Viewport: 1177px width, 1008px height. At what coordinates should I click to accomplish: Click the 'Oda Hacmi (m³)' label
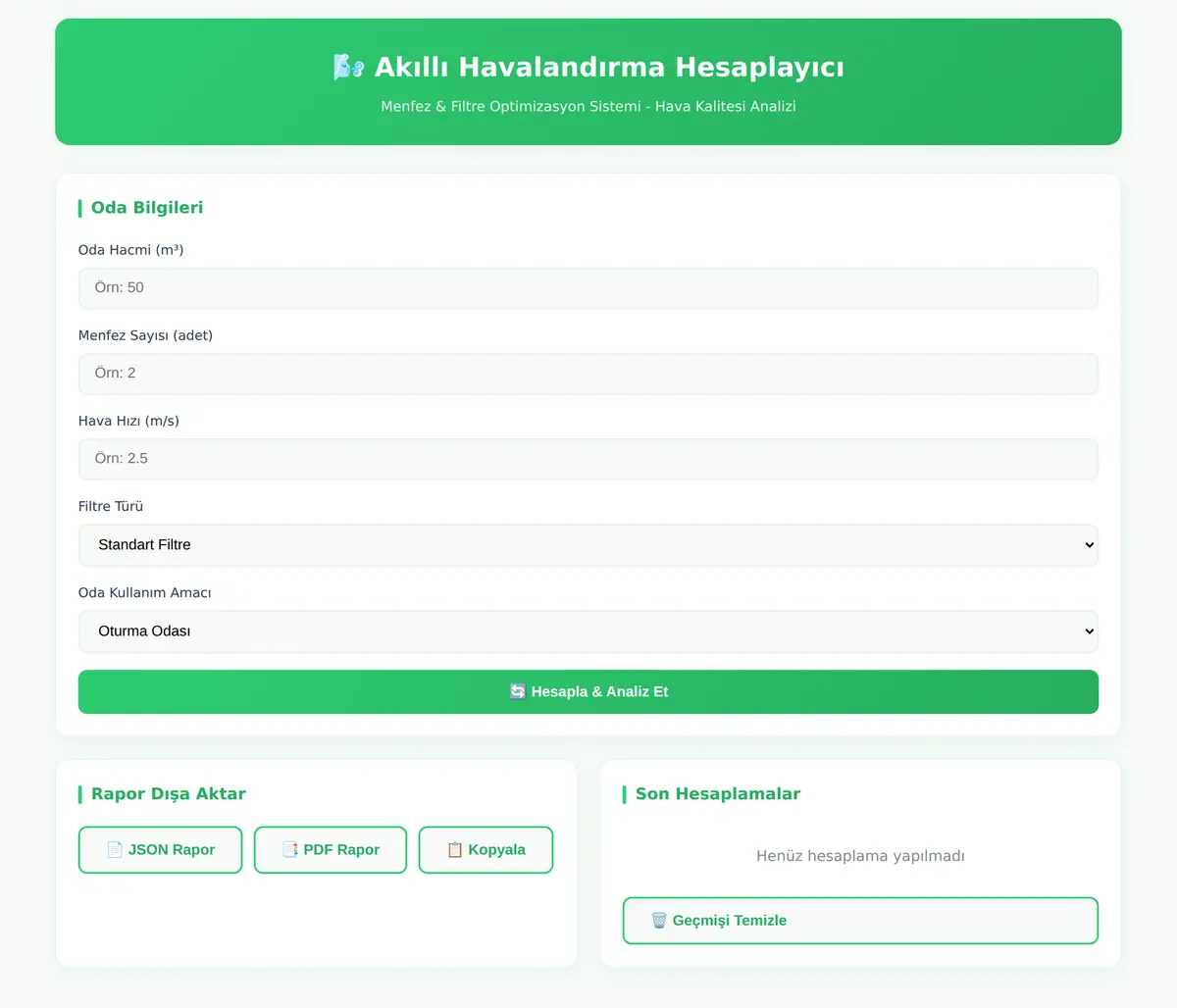click(131, 250)
